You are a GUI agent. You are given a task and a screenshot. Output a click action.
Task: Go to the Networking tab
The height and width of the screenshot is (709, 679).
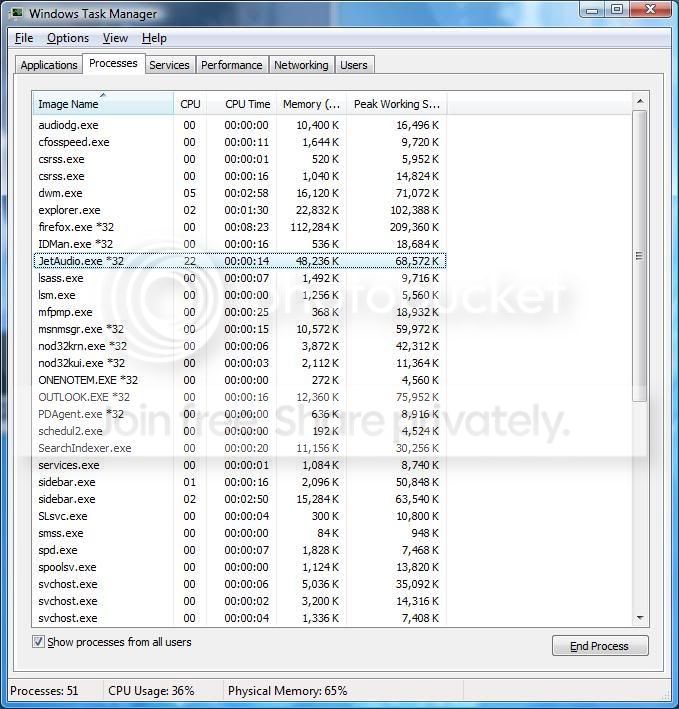pos(301,65)
